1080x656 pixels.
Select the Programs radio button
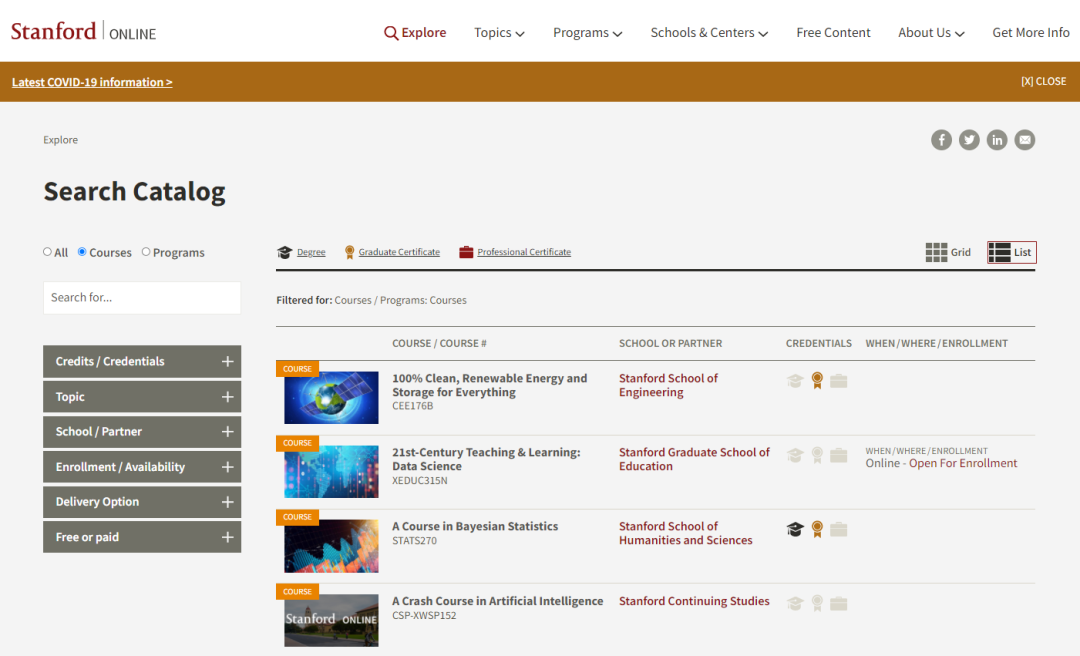pos(146,252)
